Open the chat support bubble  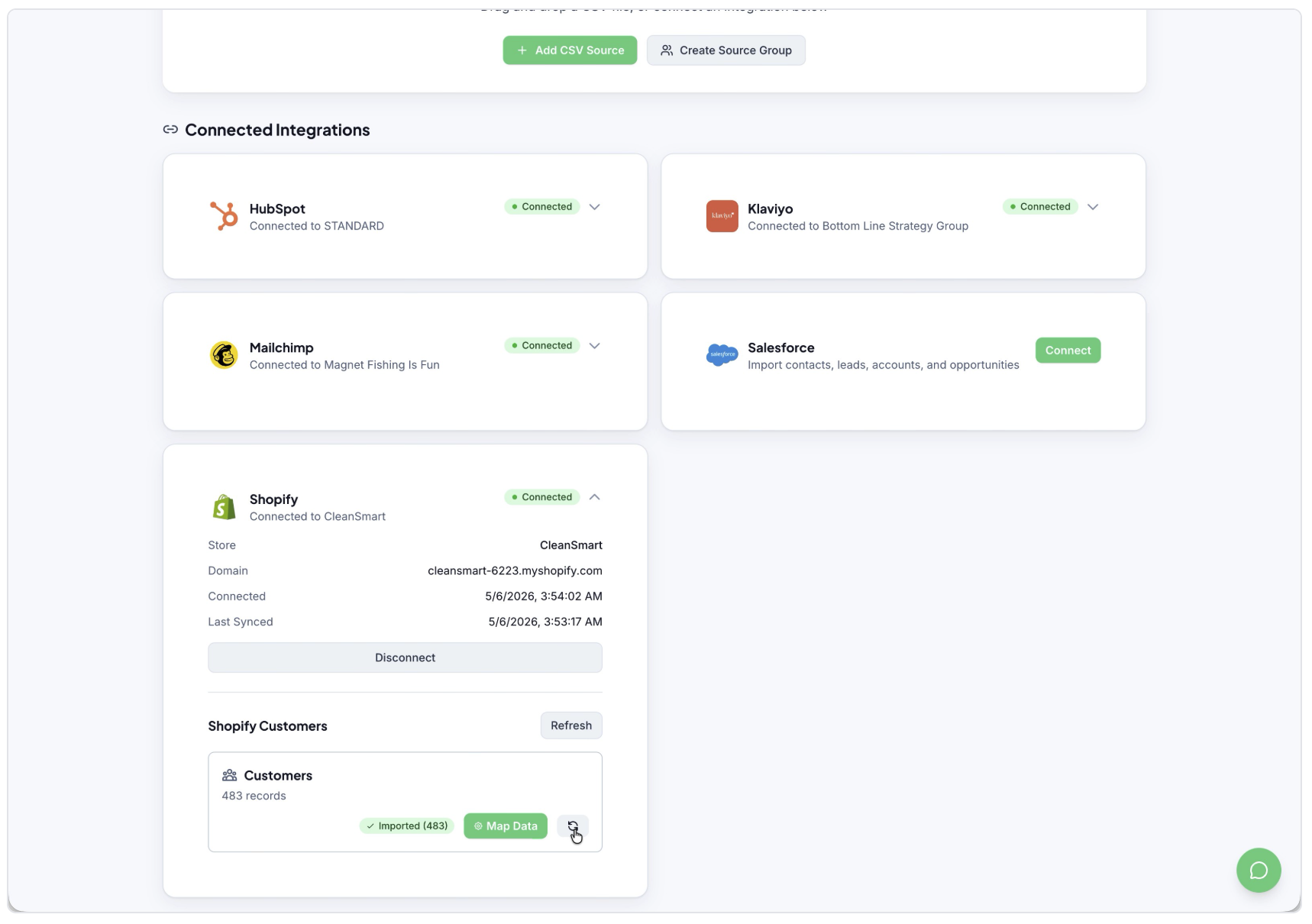pyautogui.click(x=1258, y=870)
